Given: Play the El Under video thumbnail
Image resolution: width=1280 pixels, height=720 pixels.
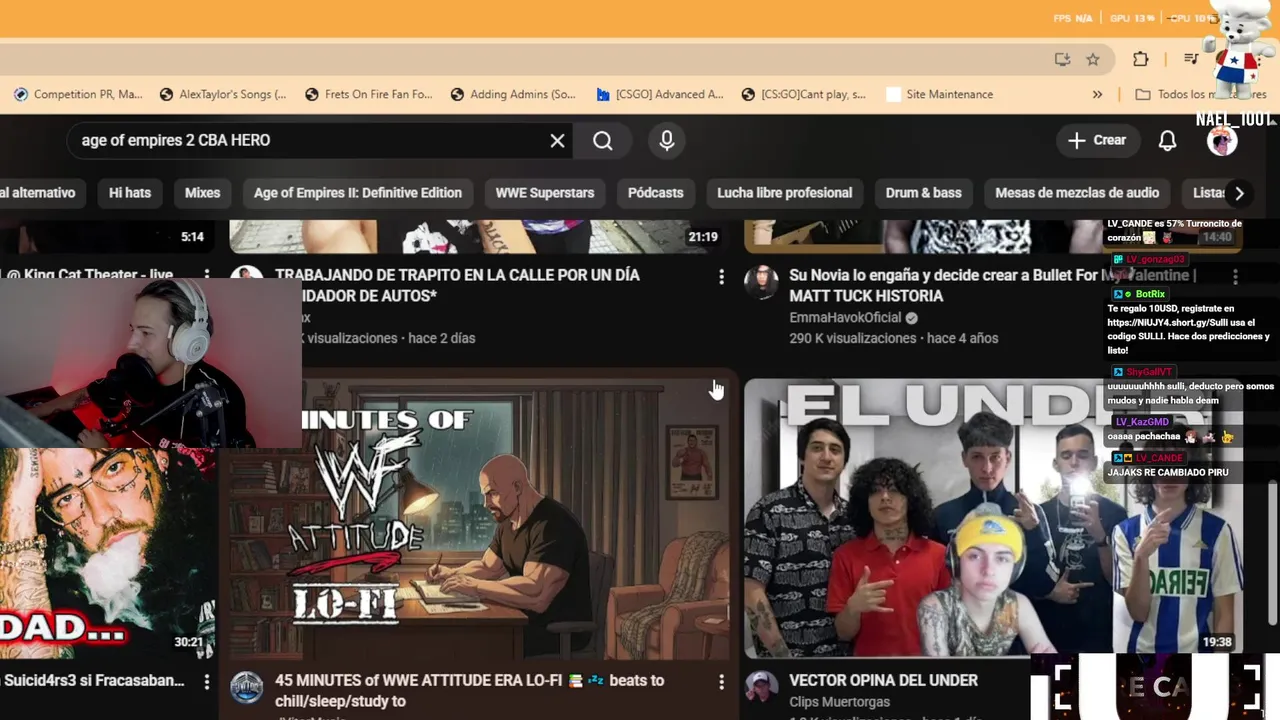Looking at the screenshot, I should coord(995,518).
